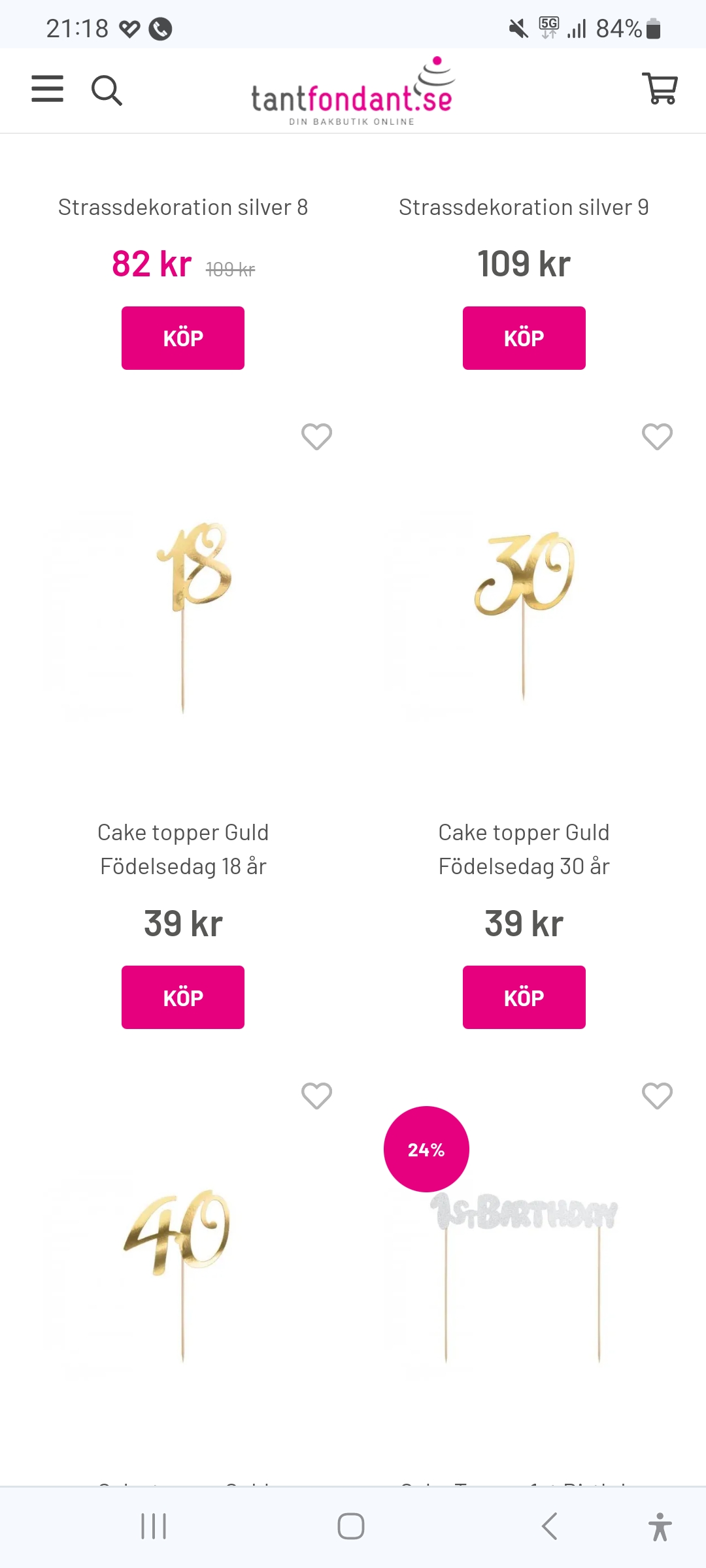Tap the search magnifier icon
Screen dimensions: 706x1568
point(107,90)
